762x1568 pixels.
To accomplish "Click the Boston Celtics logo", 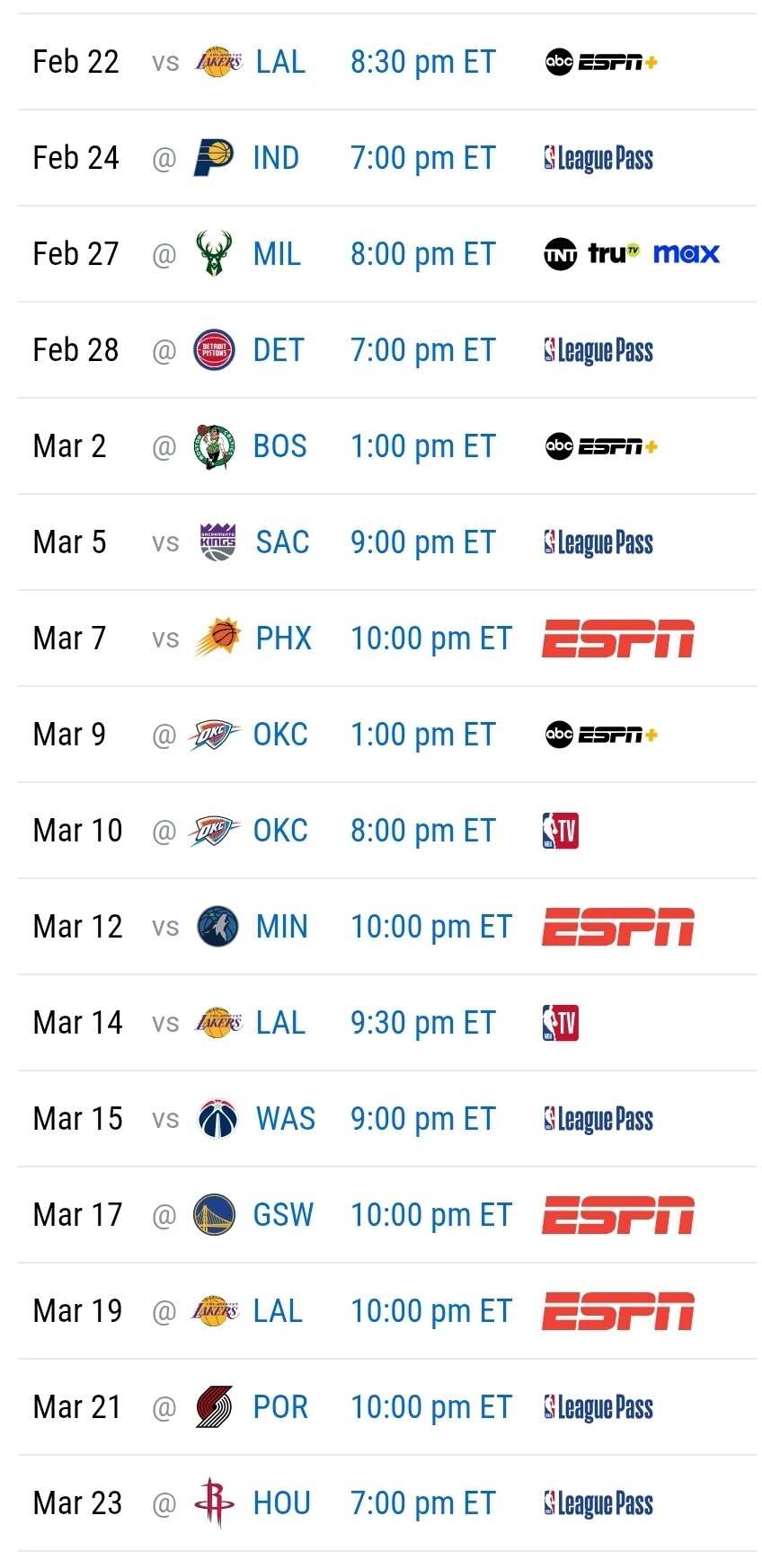I will coord(214,446).
